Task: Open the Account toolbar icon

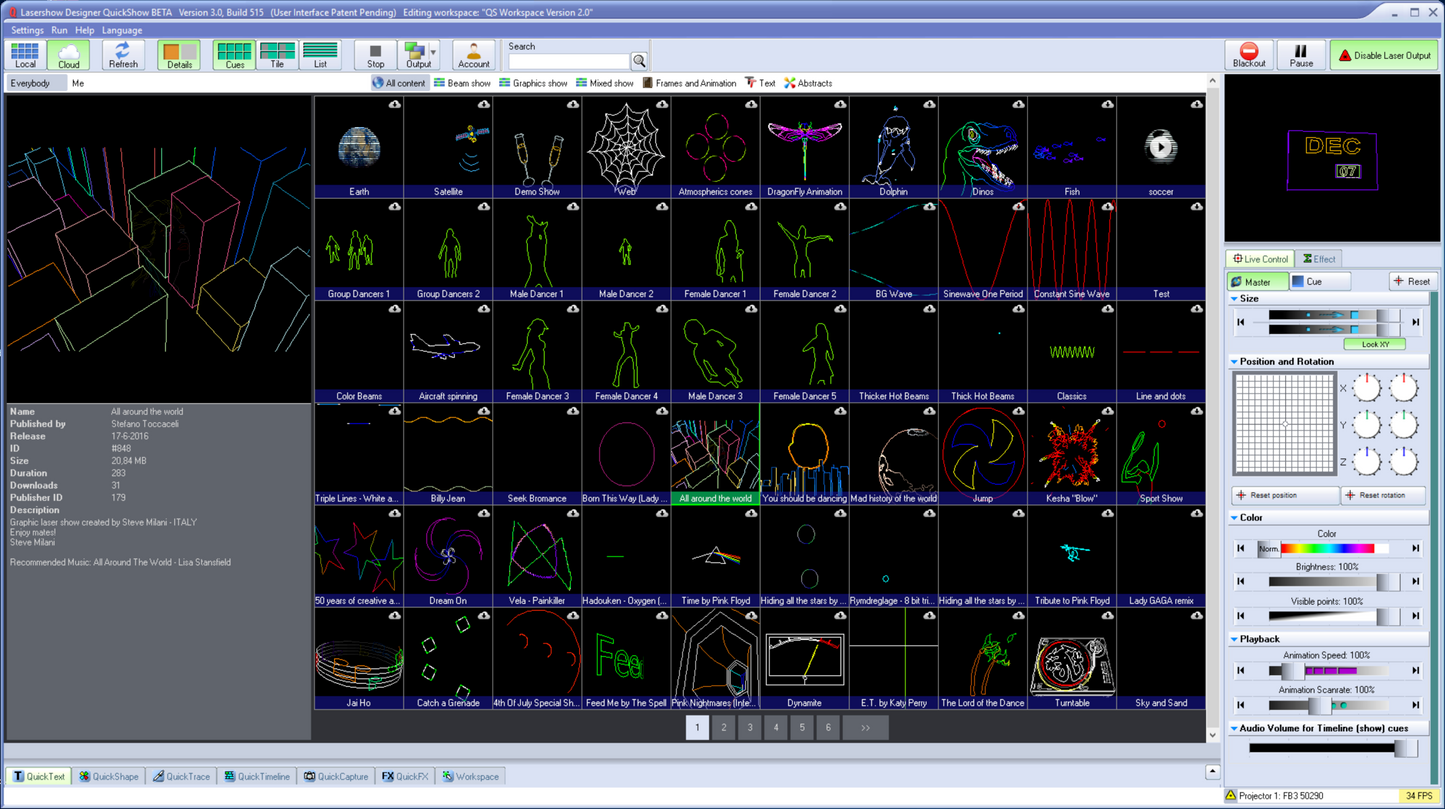Action: point(473,55)
